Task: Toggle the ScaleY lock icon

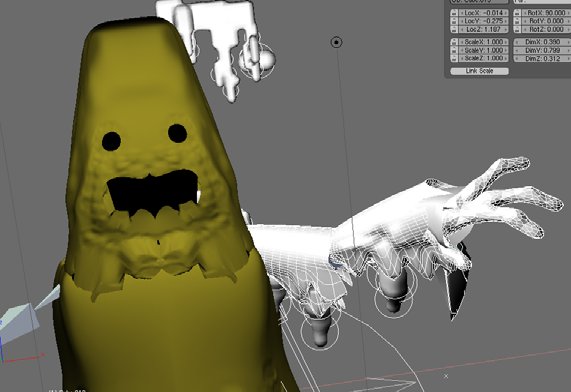Action: tap(454, 50)
